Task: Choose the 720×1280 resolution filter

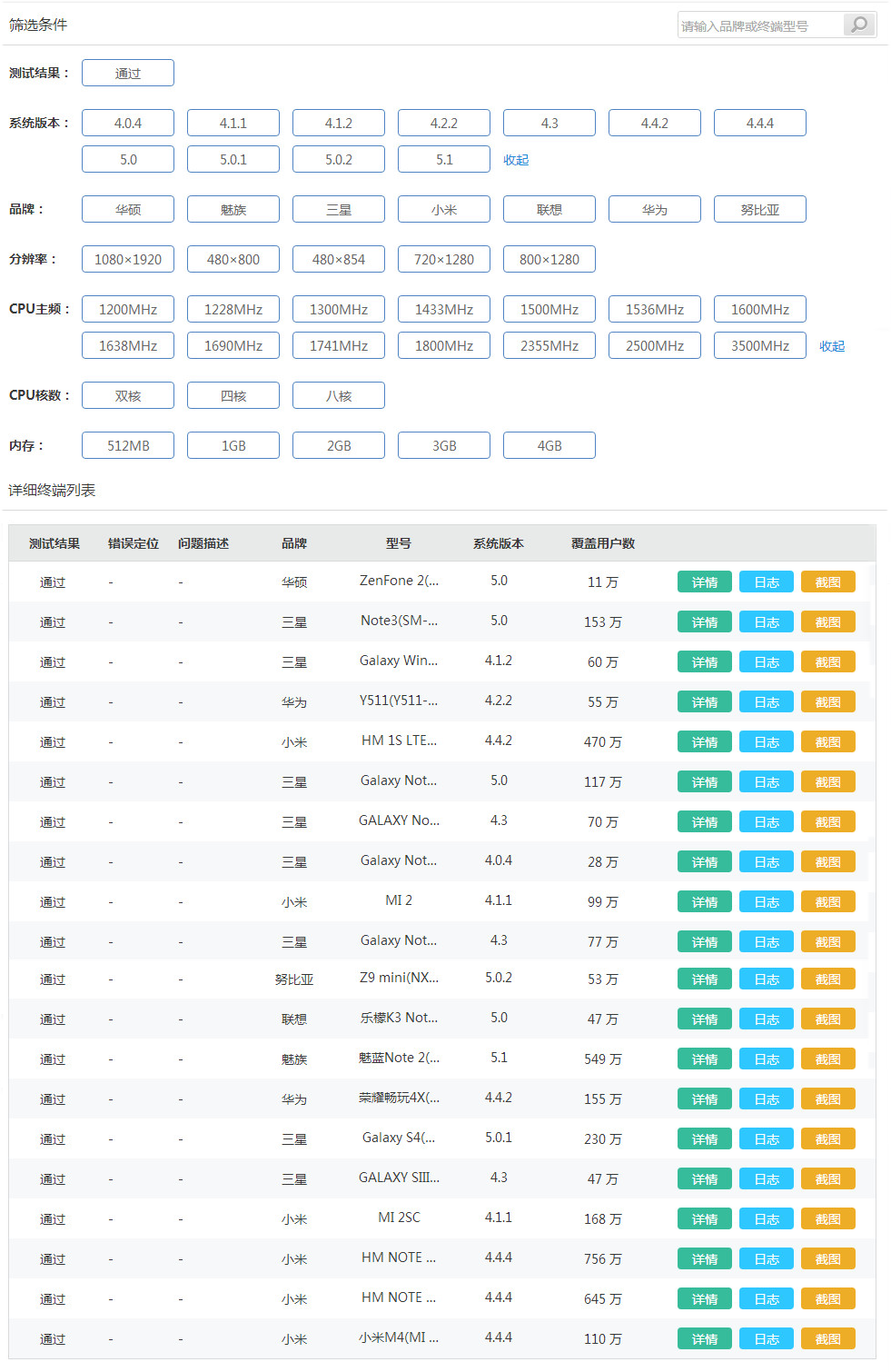Action: [x=444, y=259]
